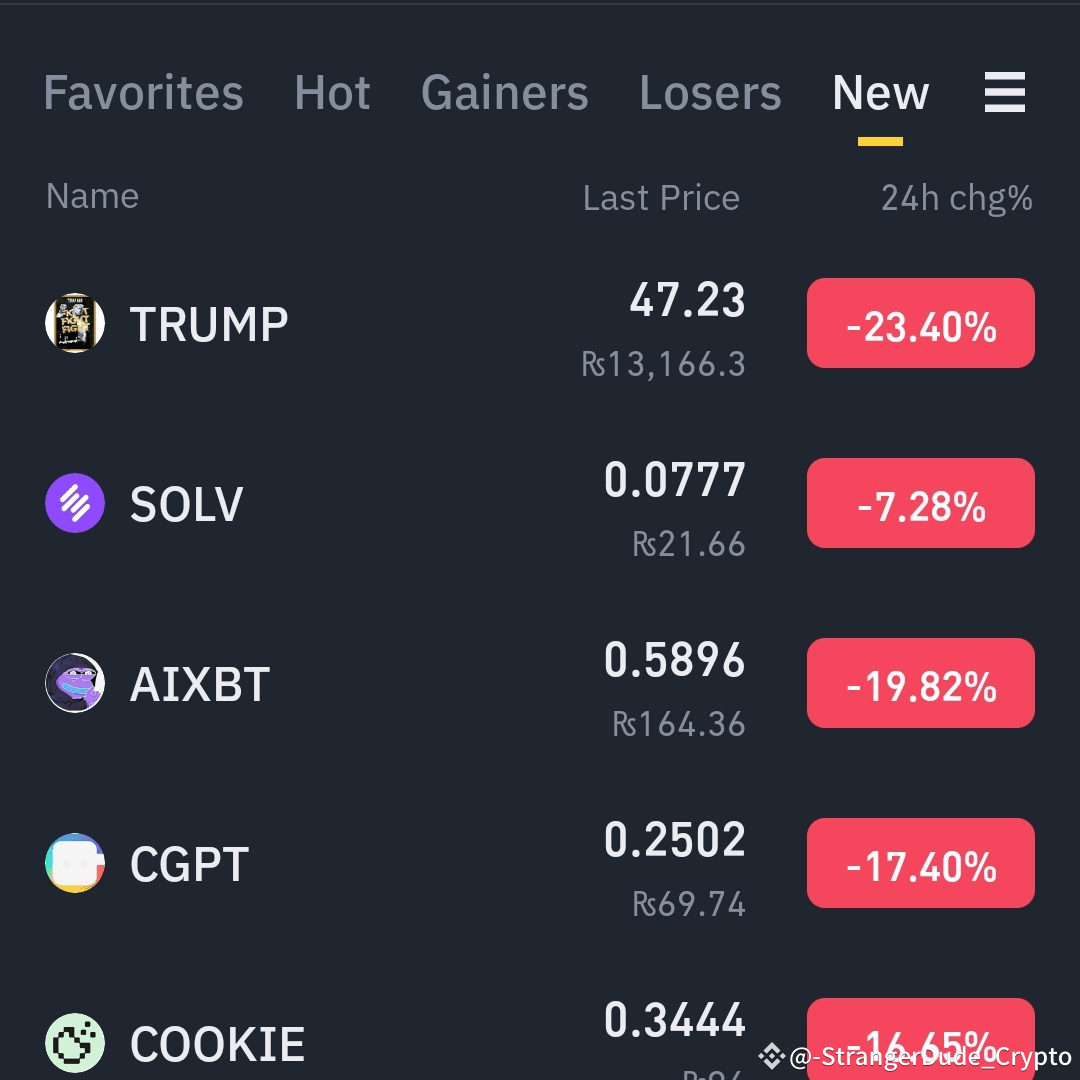Image resolution: width=1080 pixels, height=1080 pixels.
Task: Click the SOLV purple token icon
Action: pyautogui.click(x=74, y=503)
